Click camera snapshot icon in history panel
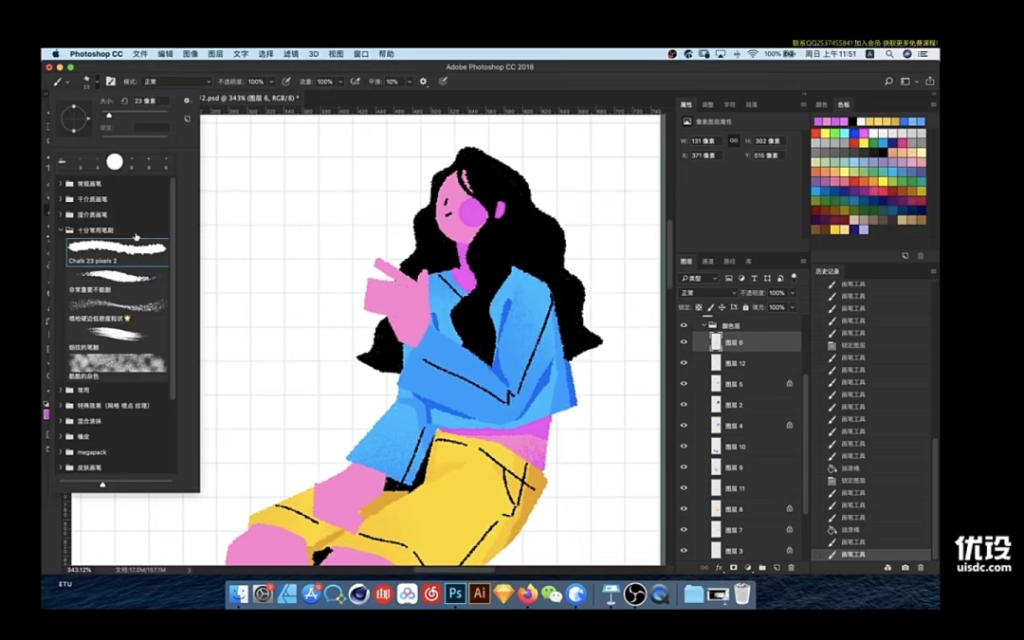Viewport: 1024px width, 640px height. (905, 567)
